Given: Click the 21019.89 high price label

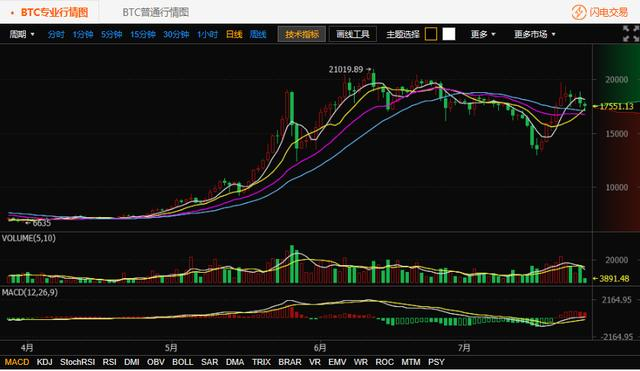Looking at the screenshot, I should [x=346, y=69].
